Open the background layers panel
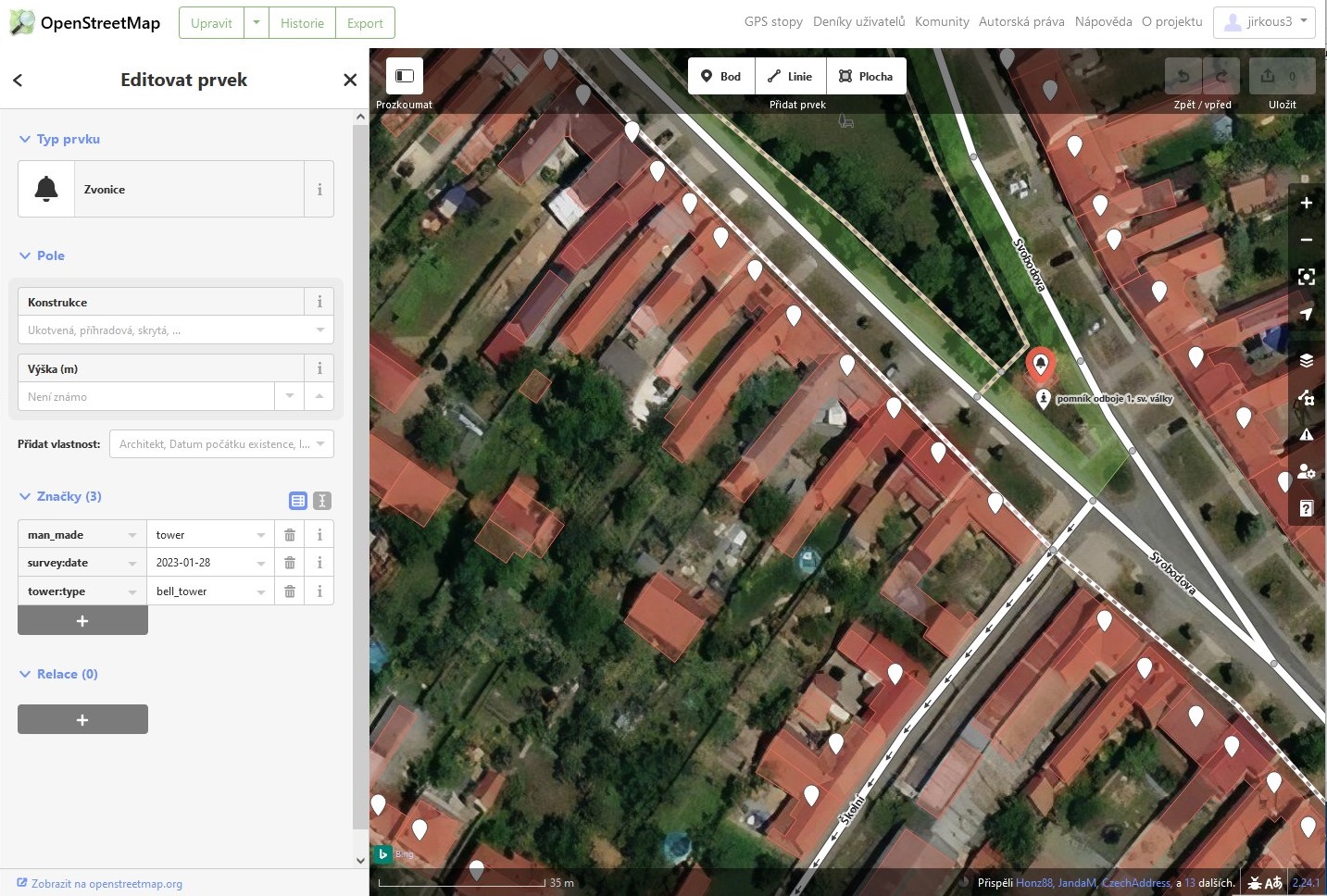The width and height of the screenshot is (1327, 896). [x=1306, y=360]
